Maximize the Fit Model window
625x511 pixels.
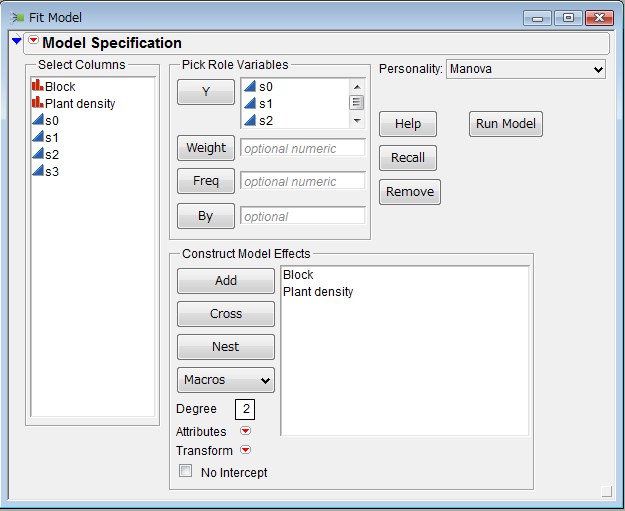click(x=568, y=18)
